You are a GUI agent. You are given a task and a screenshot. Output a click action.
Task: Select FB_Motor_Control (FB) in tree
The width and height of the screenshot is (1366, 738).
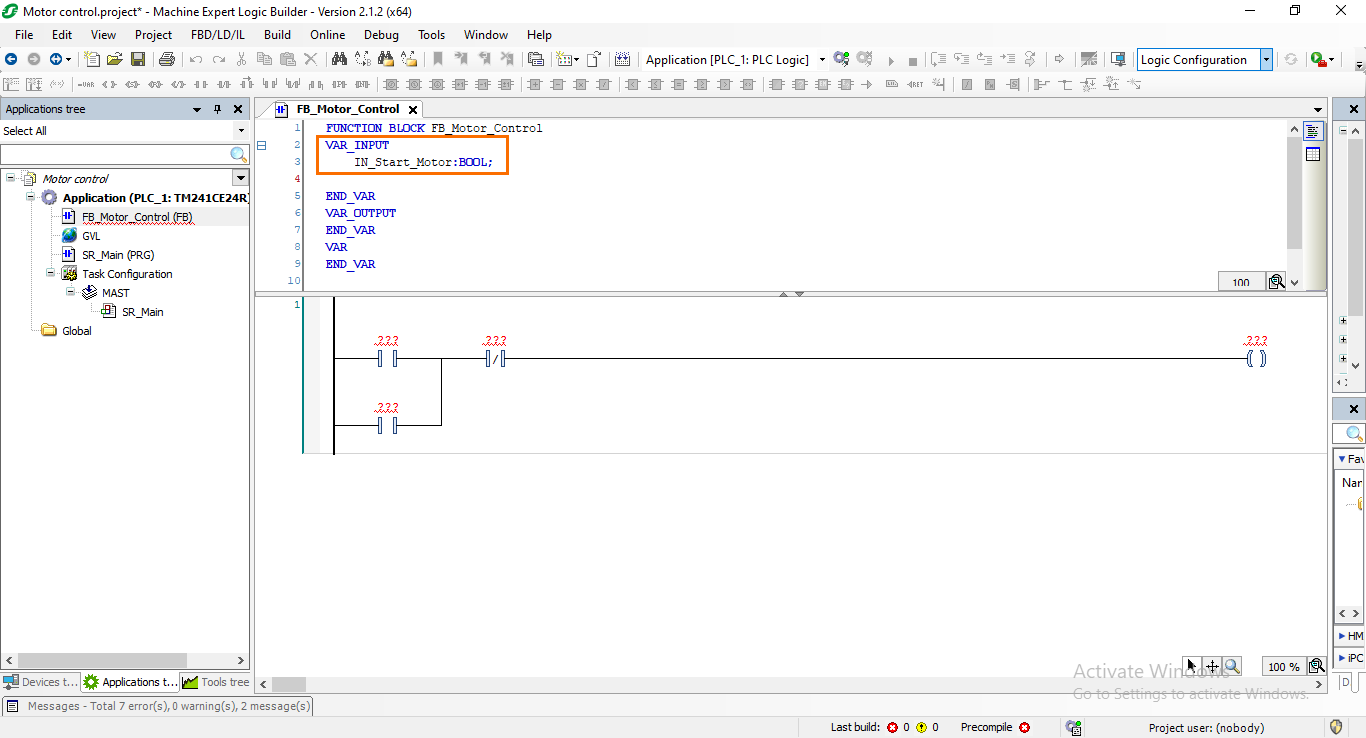pos(137,217)
